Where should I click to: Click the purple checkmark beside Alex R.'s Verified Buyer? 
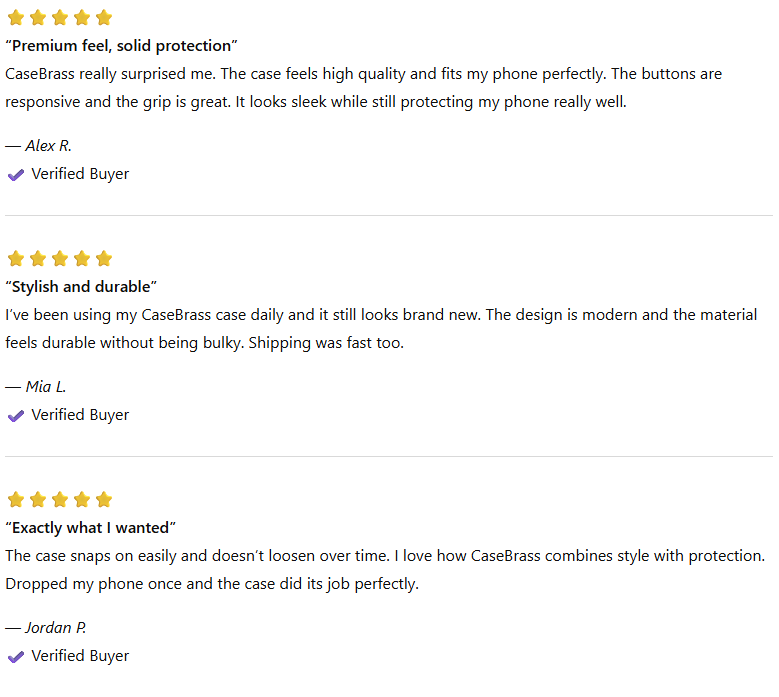pyautogui.click(x=16, y=174)
